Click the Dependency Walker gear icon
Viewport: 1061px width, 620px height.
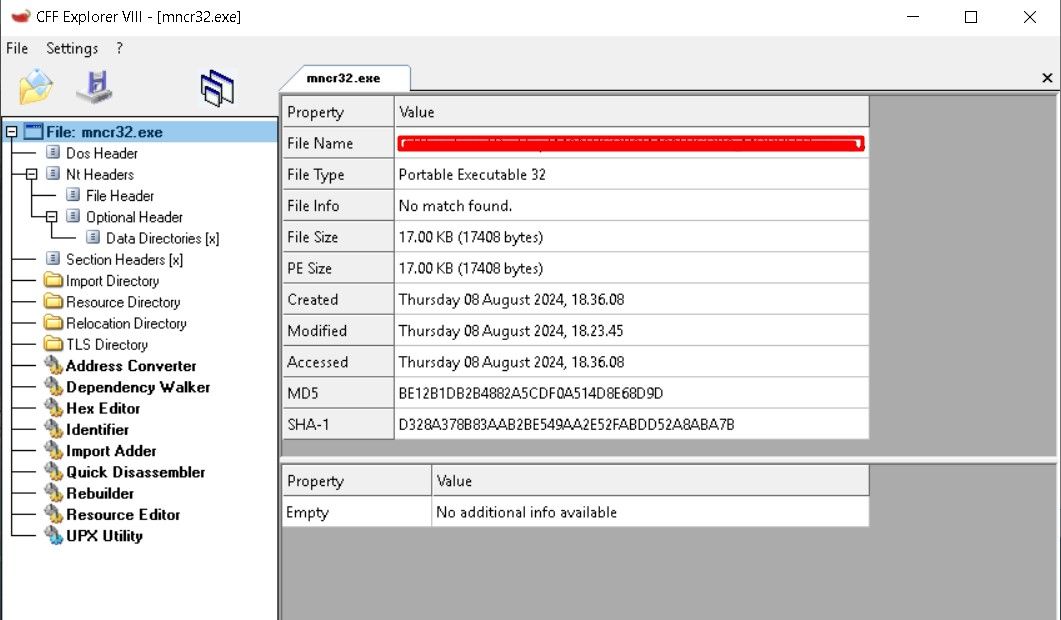(53, 386)
